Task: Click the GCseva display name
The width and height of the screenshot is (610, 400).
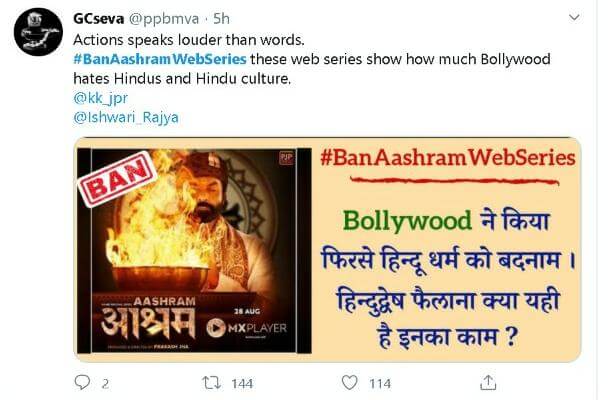Action: [98, 19]
